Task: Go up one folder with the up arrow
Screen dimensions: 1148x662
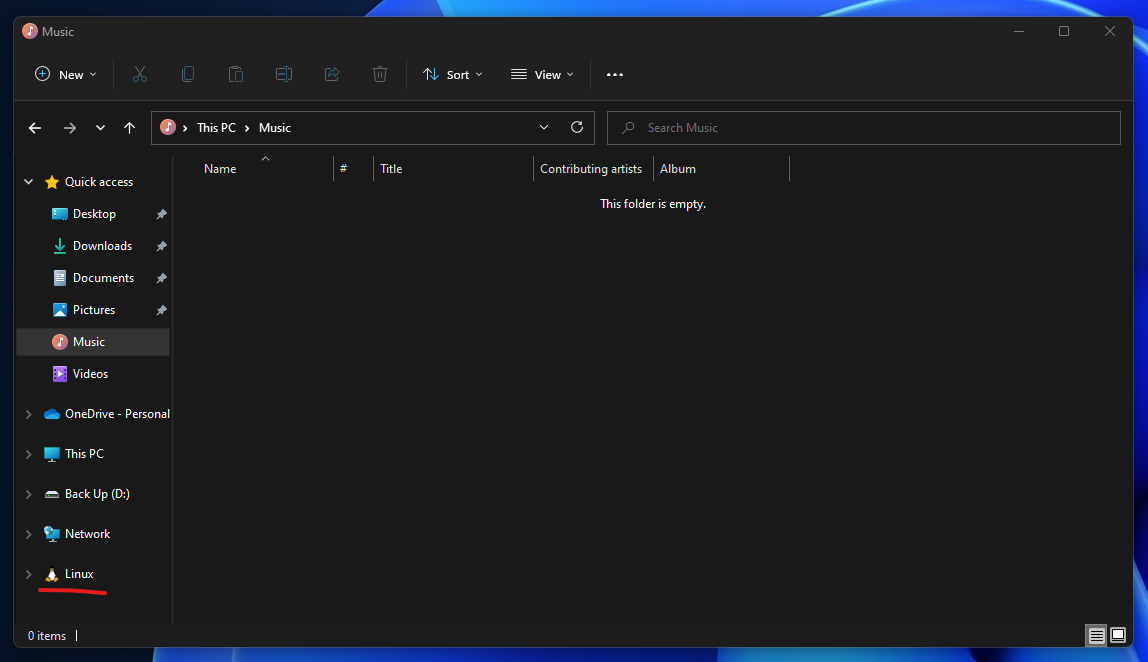Action: [129, 128]
